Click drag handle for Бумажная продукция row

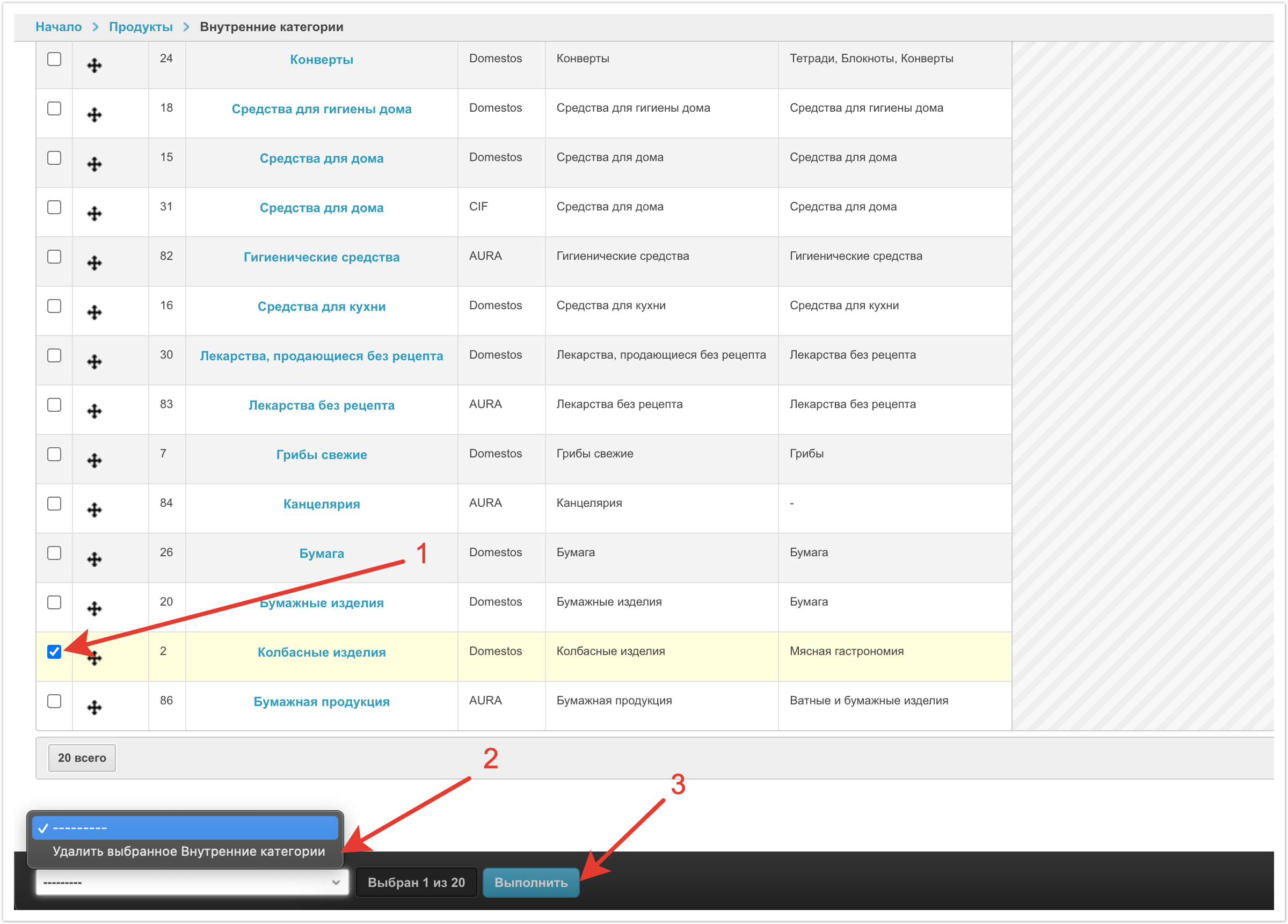94,708
